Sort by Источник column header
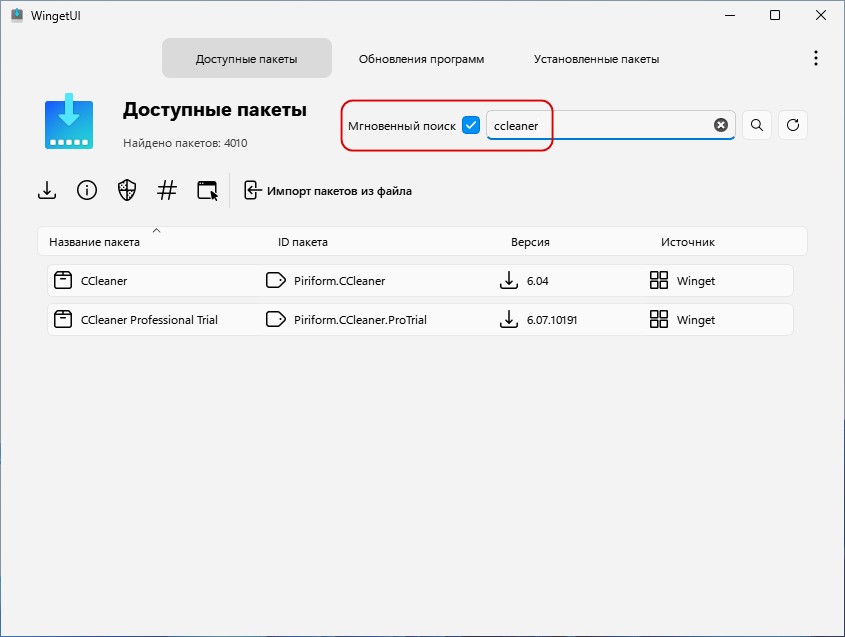This screenshot has width=845, height=637. click(x=688, y=242)
